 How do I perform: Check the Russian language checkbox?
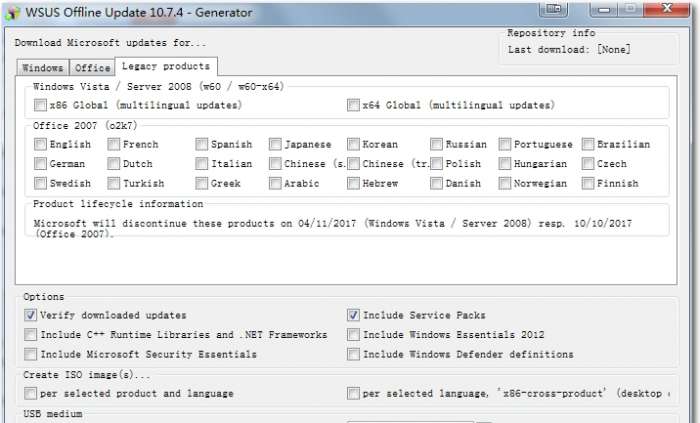(436, 144)
